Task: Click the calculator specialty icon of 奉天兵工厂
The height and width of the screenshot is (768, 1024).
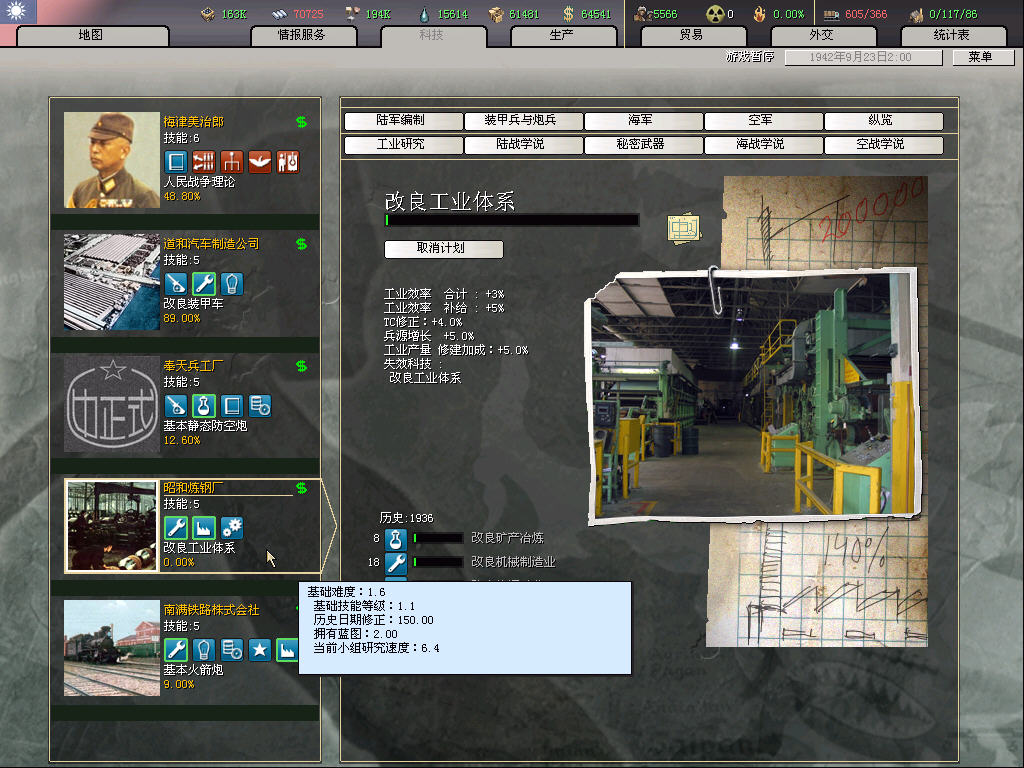Action: [260, 406]
